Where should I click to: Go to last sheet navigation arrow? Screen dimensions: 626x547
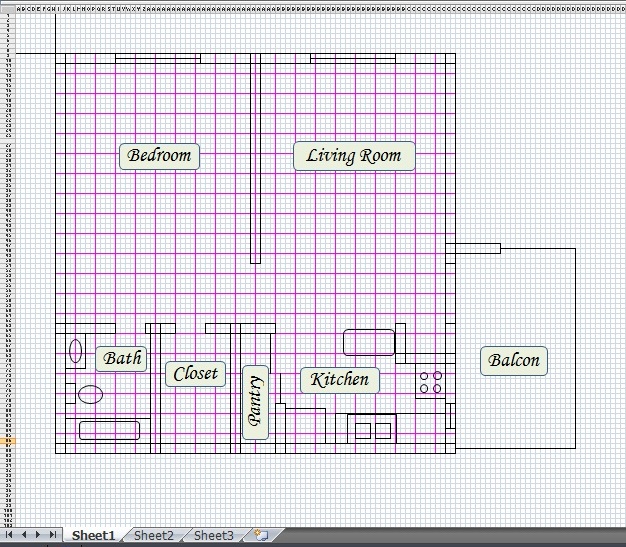tap(53, 535)
